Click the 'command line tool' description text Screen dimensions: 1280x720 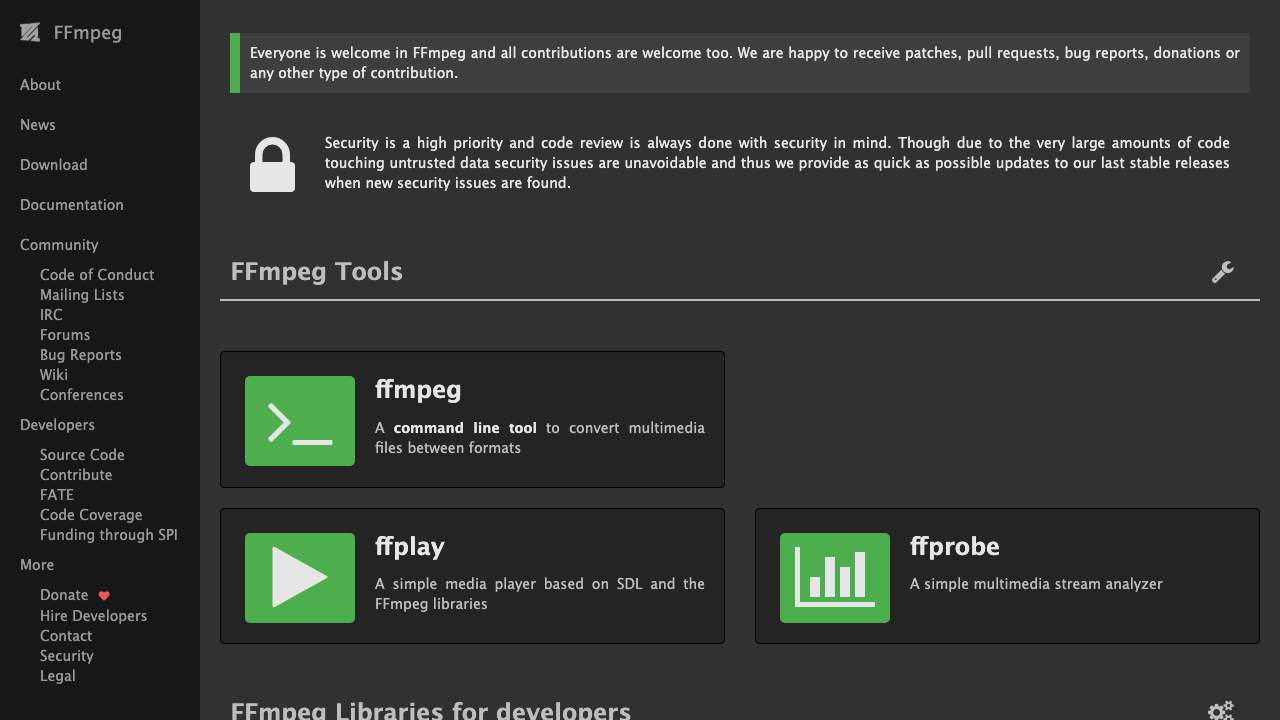click(x=540, y=438)
